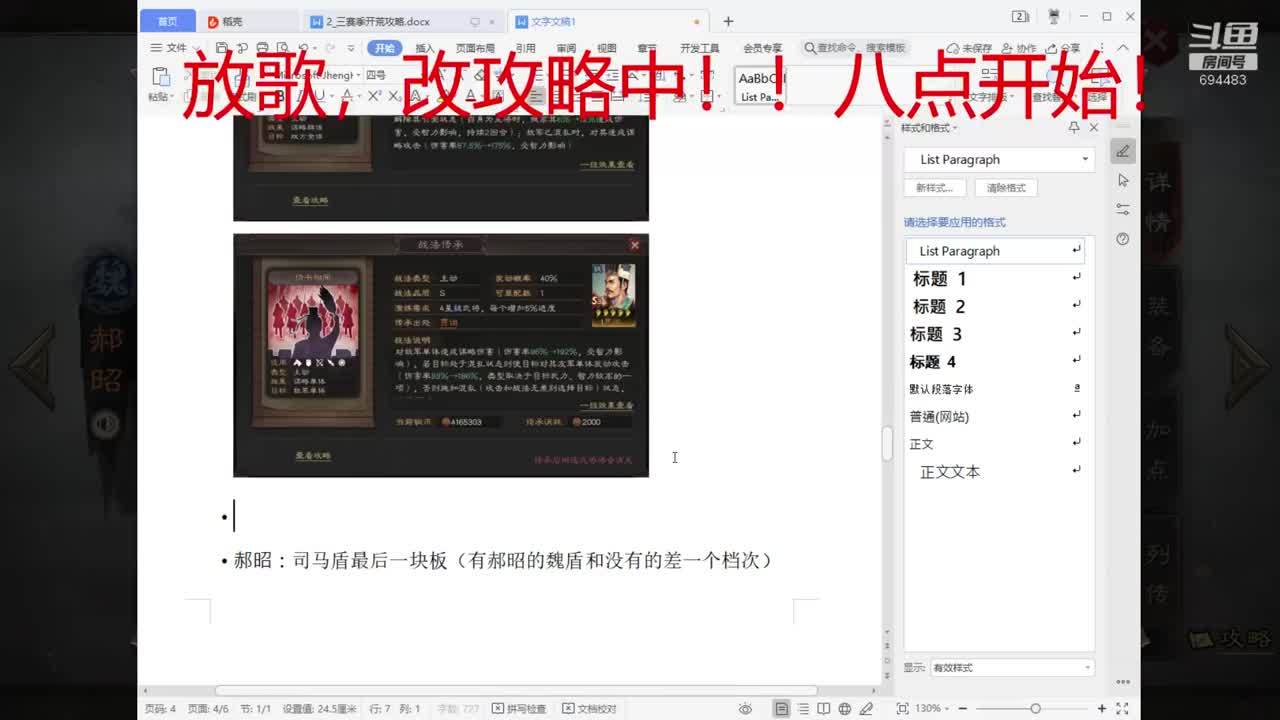
Task: Open the help question-mark sidebar icon
Action: click(1123, 239)
